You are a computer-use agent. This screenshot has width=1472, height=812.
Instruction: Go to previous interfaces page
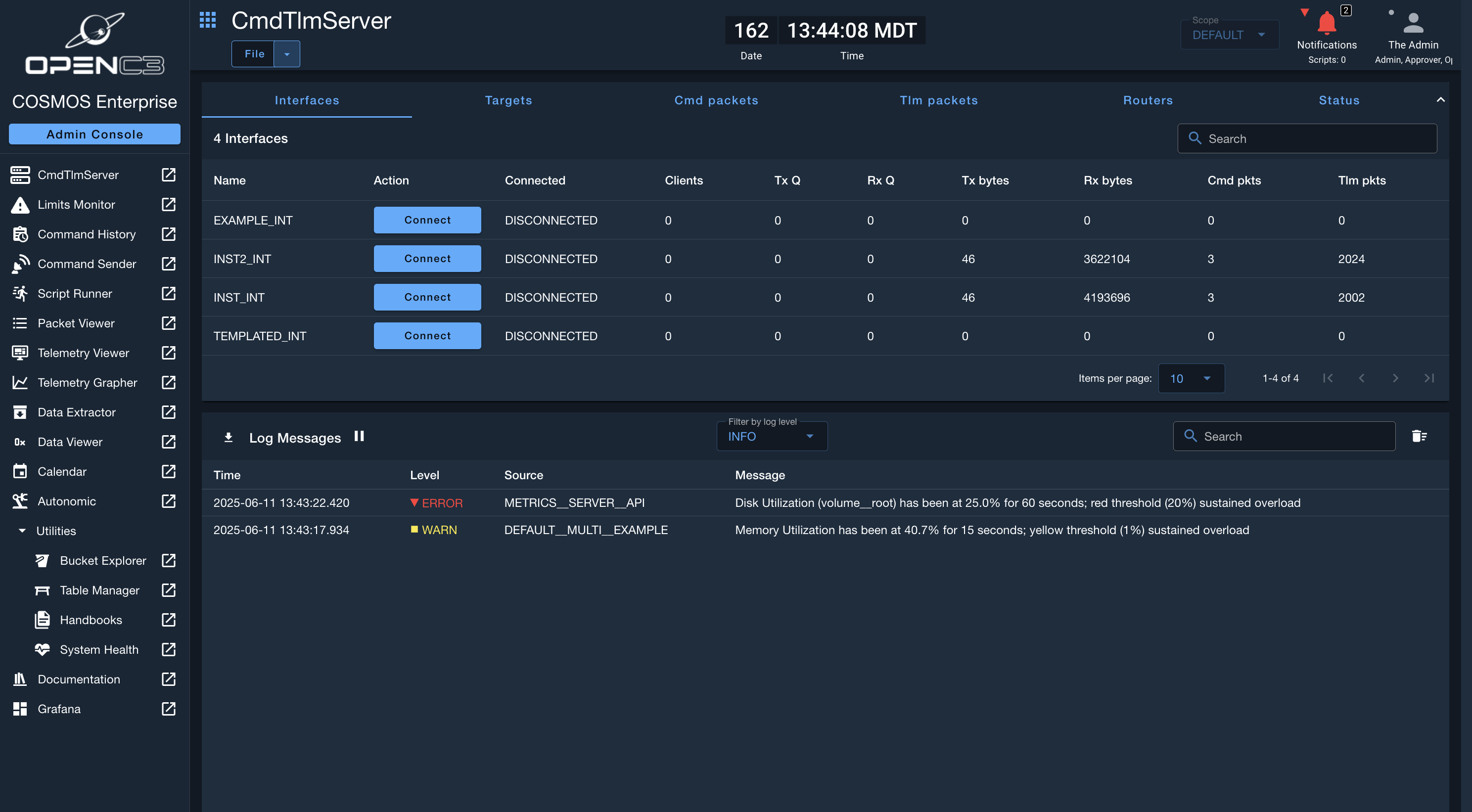[x=1362, y=378]
